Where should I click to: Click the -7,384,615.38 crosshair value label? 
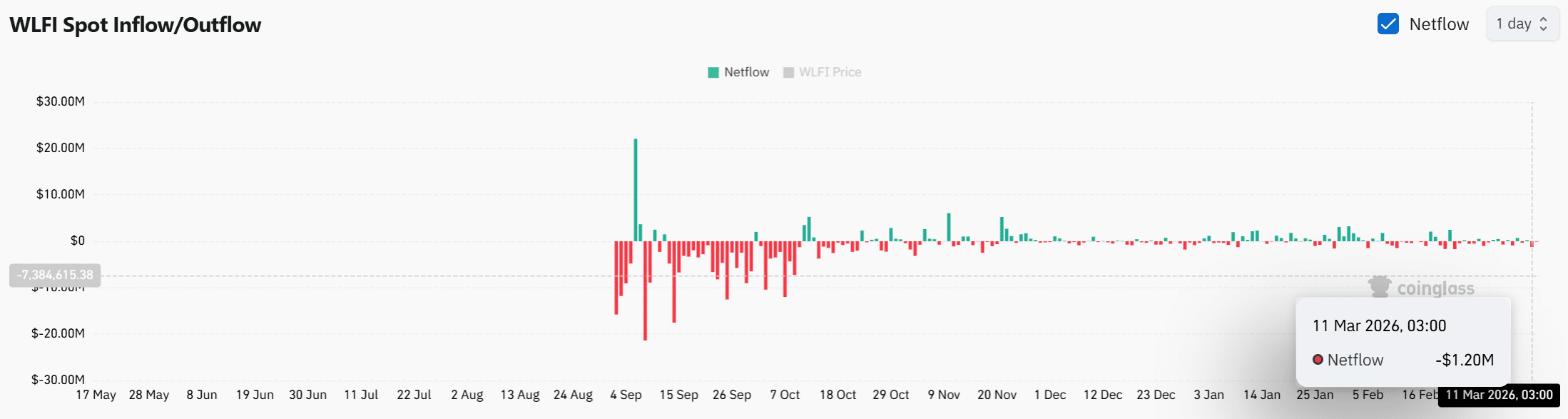(55, 275)
